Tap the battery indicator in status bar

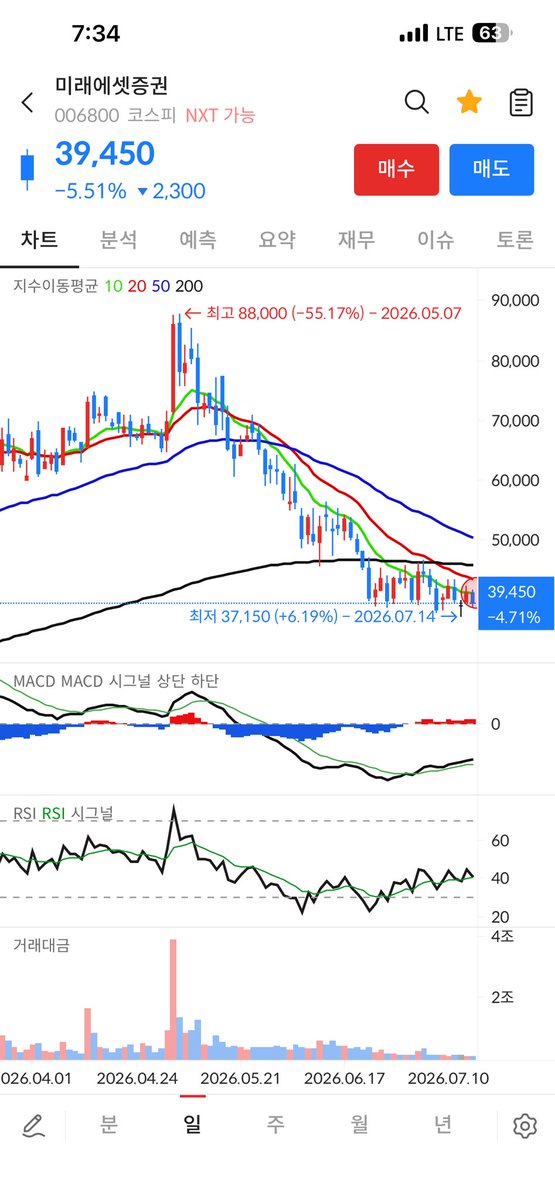click(x=491, y=33)
